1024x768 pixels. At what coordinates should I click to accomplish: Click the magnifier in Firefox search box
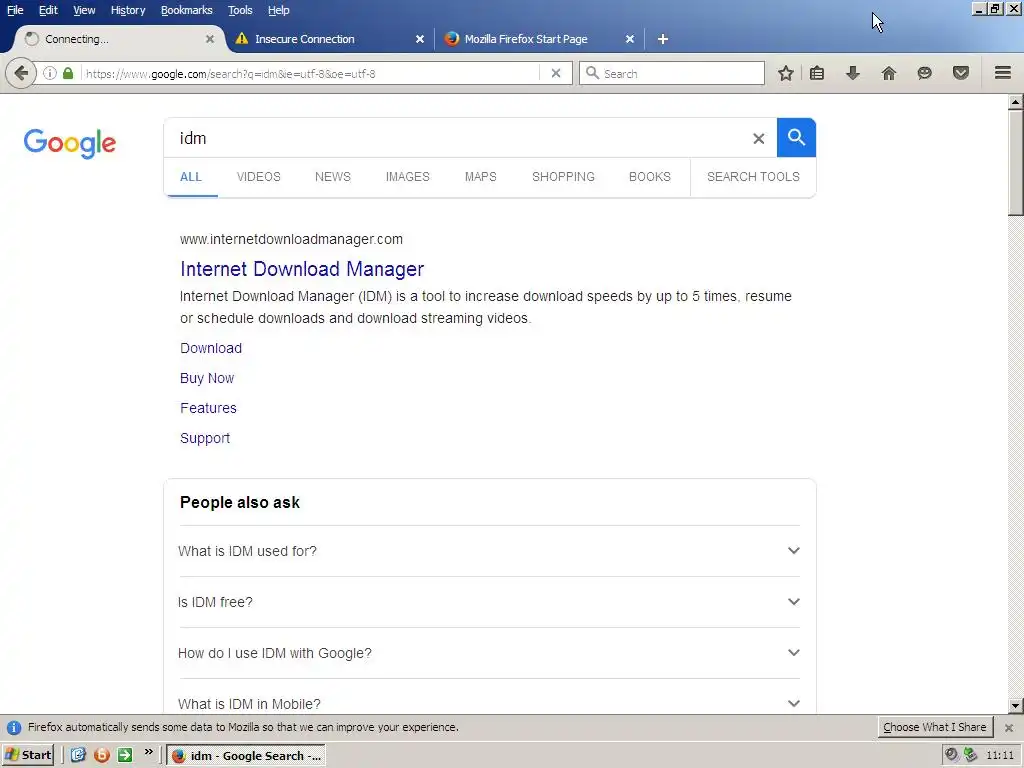pyautogui.click(x=593, y=73)
